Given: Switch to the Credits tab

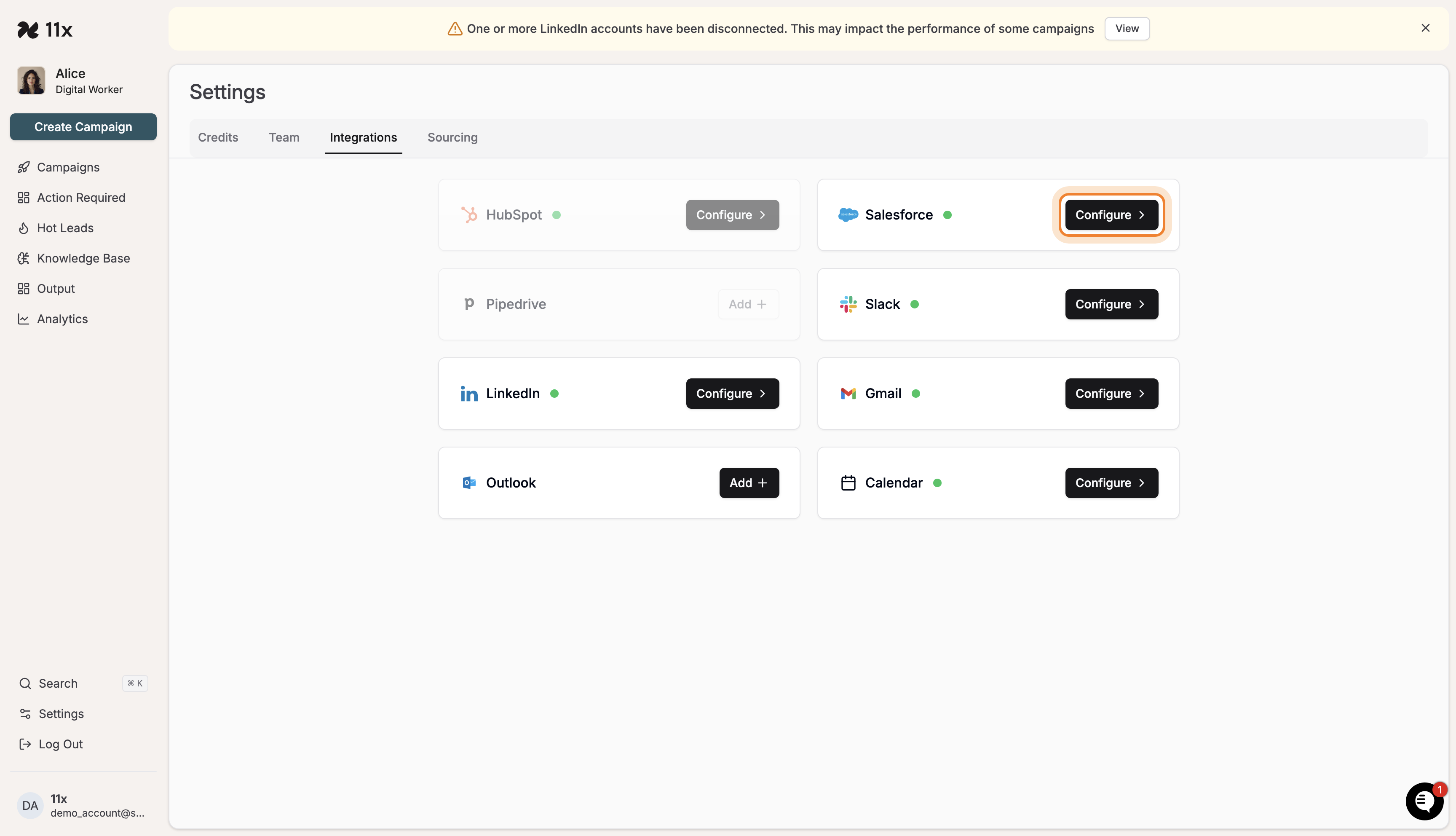Looking at the screenshot, I should coord(218,137).
